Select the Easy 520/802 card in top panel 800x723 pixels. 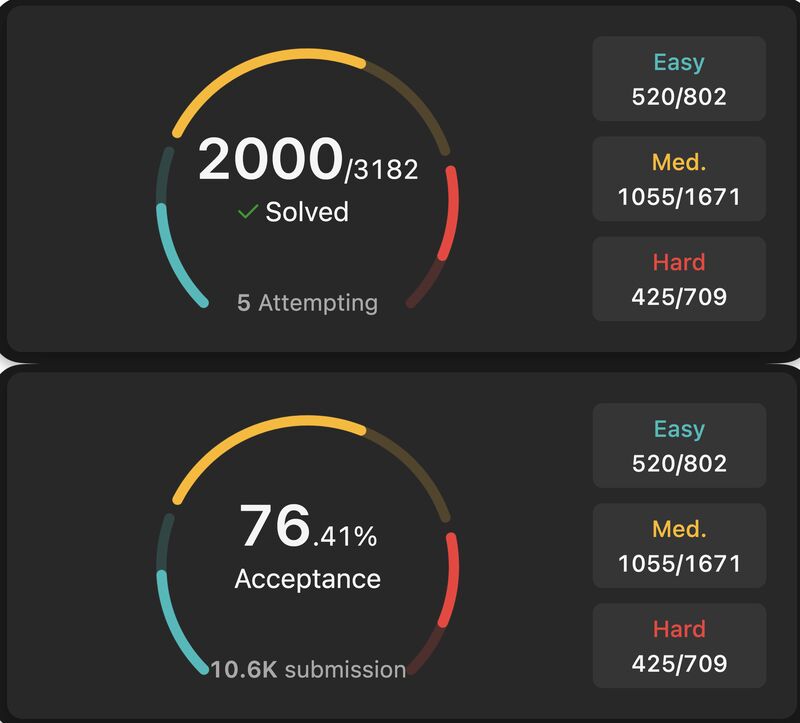(679, 79)
